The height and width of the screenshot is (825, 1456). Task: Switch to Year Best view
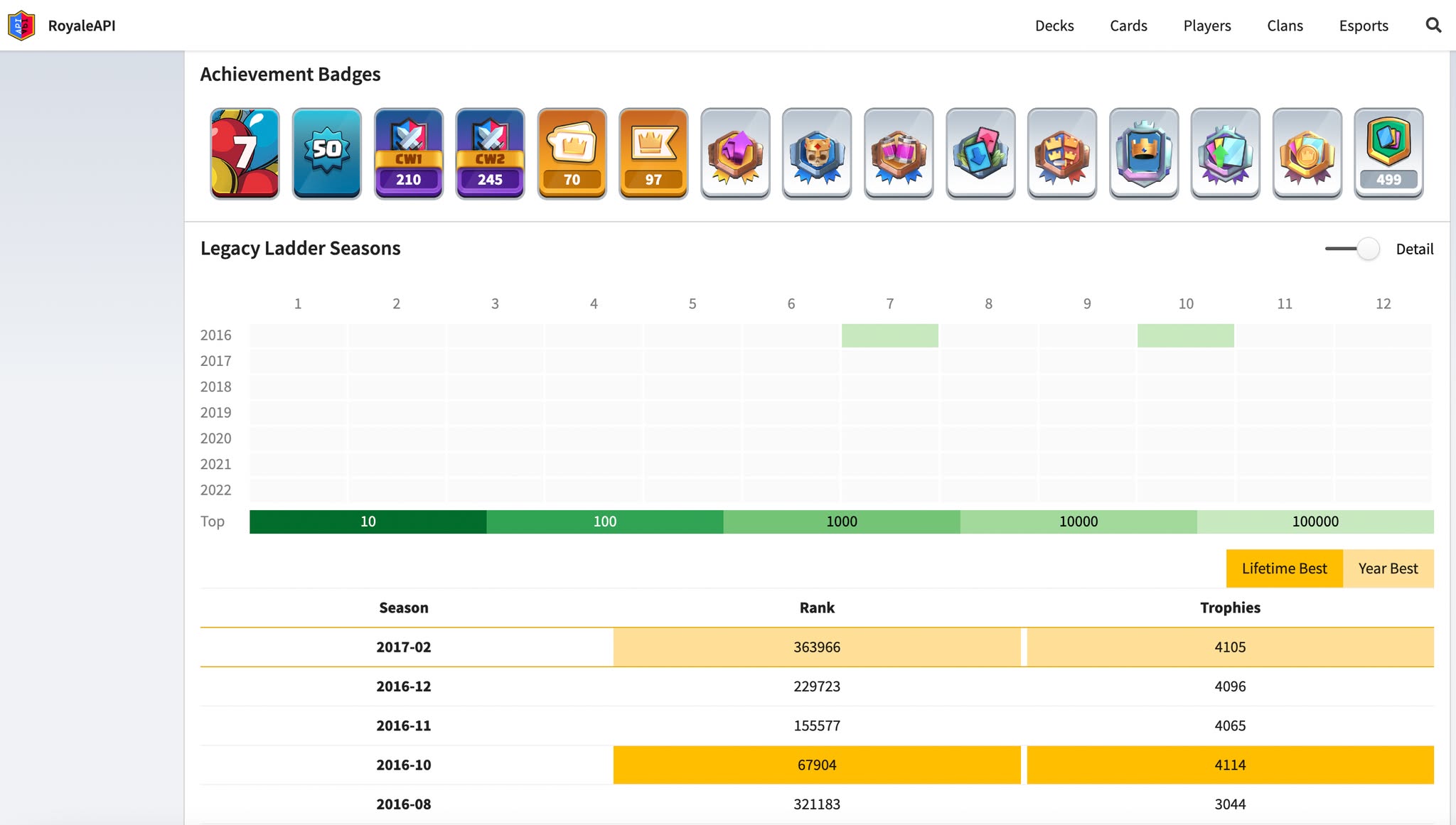point(1388,568)
